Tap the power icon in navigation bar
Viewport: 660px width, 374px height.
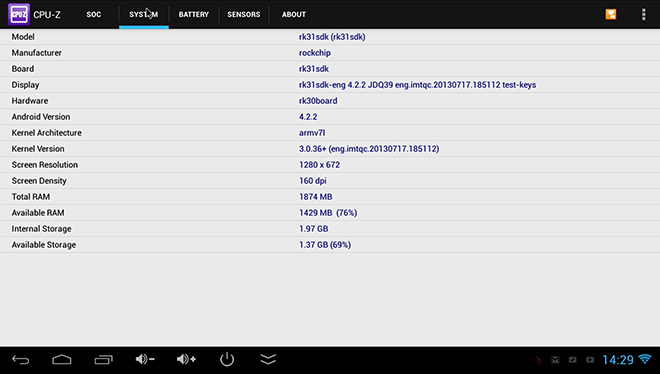pyautogui.click(x=227, y=359)
